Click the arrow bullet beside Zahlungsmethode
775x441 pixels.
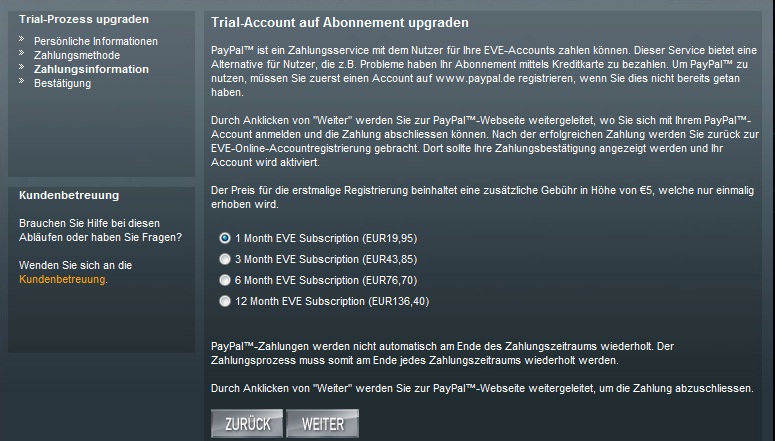(x=22, y=52)
